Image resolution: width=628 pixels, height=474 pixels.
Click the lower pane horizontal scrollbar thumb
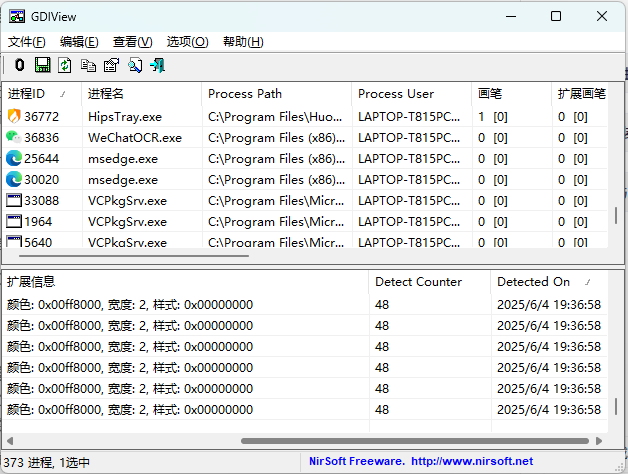pos(415,441)
